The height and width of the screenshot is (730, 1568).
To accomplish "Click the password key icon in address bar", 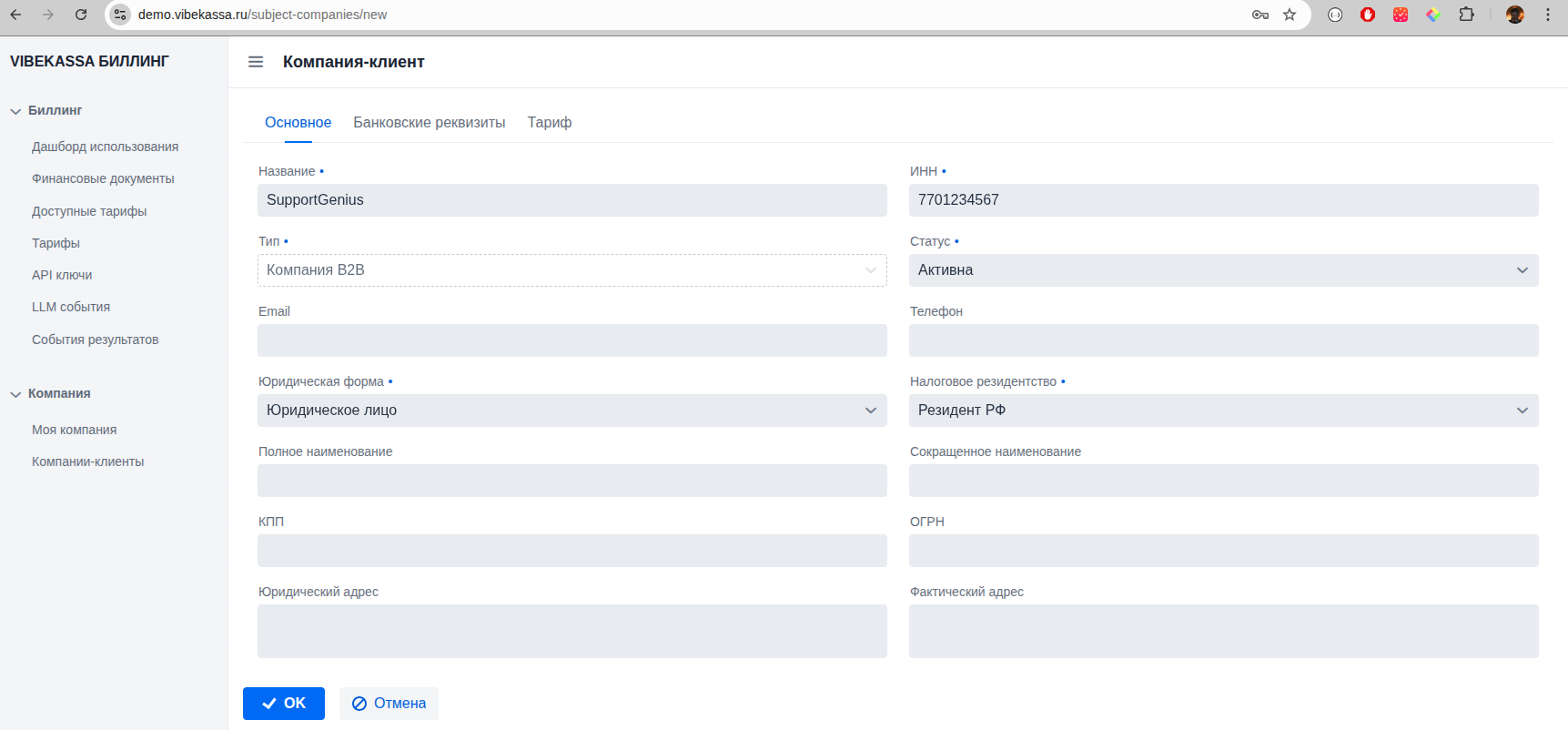I will pyautogui.click(x=1260, y=15).
